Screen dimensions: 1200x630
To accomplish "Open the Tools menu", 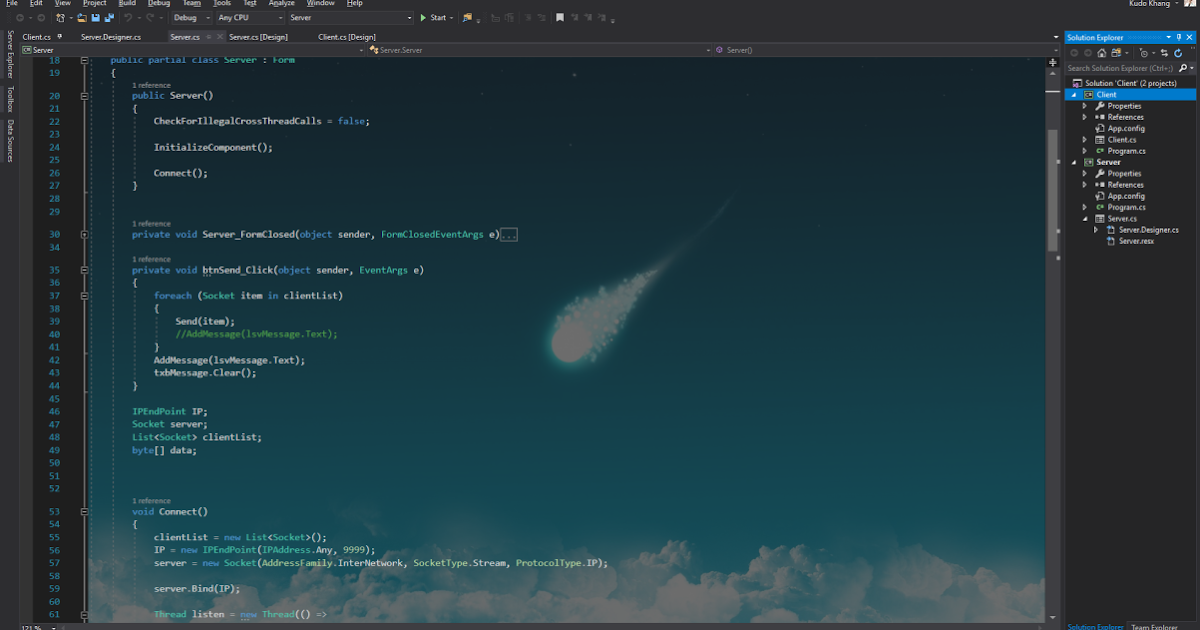I will point(221,3).
